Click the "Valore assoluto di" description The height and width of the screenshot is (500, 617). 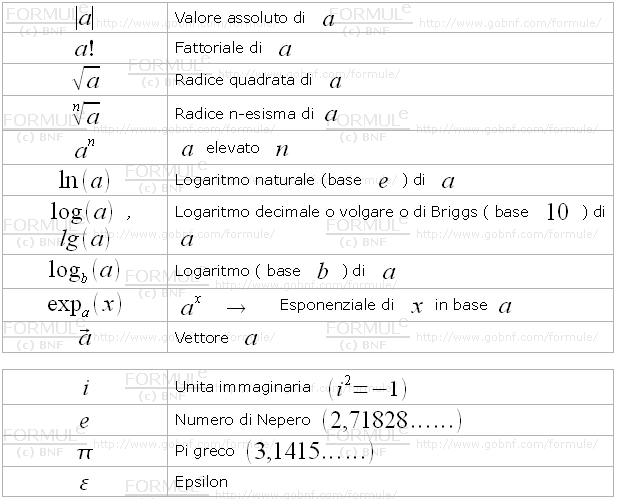pyautogui.click(x=239, y=18)
